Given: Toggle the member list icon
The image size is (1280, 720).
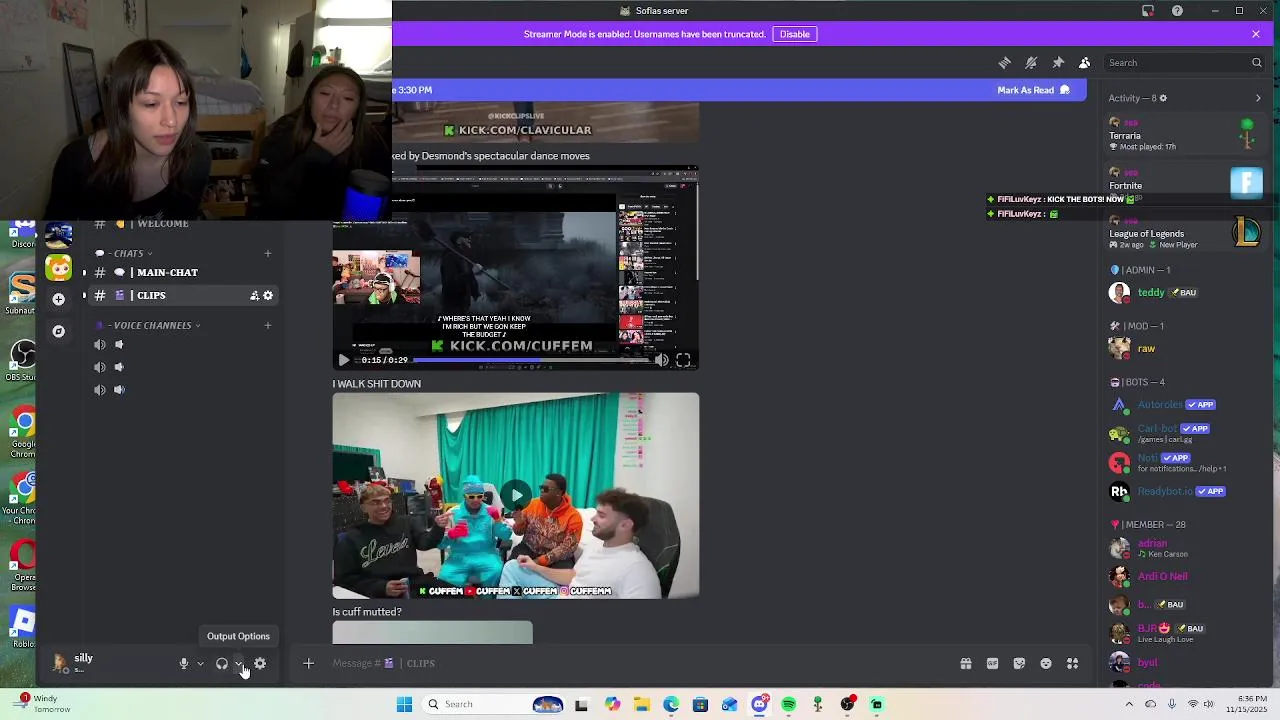Looking at the screenshot, I should [1084, 63].
